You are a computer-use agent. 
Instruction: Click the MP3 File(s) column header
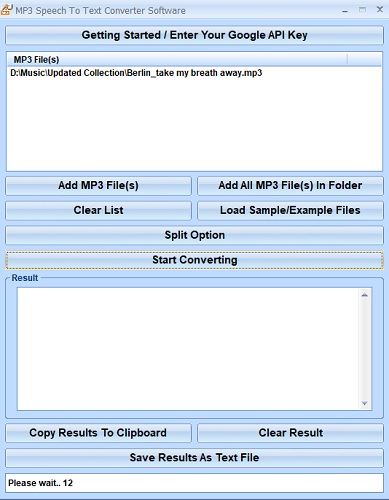[177, 60]
